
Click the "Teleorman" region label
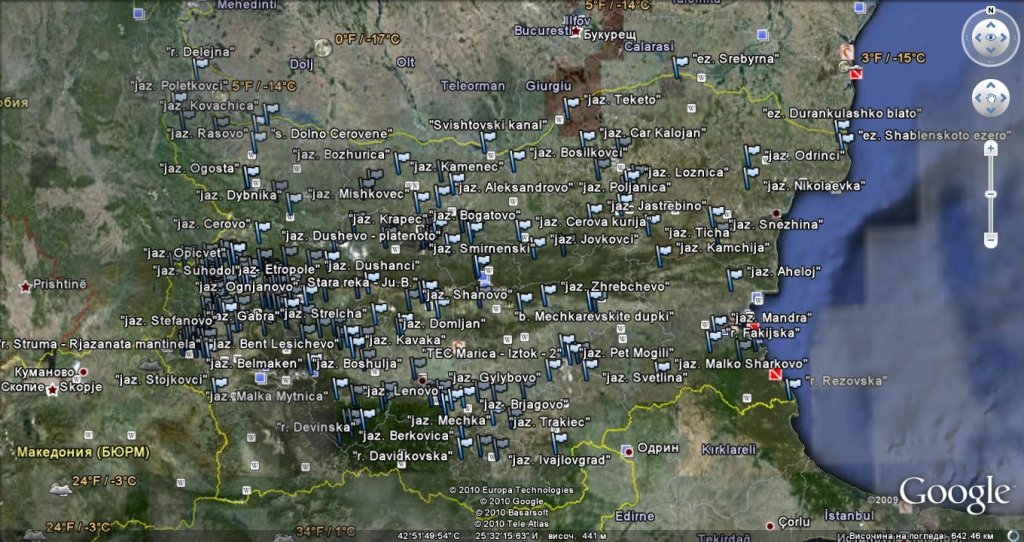472,86
